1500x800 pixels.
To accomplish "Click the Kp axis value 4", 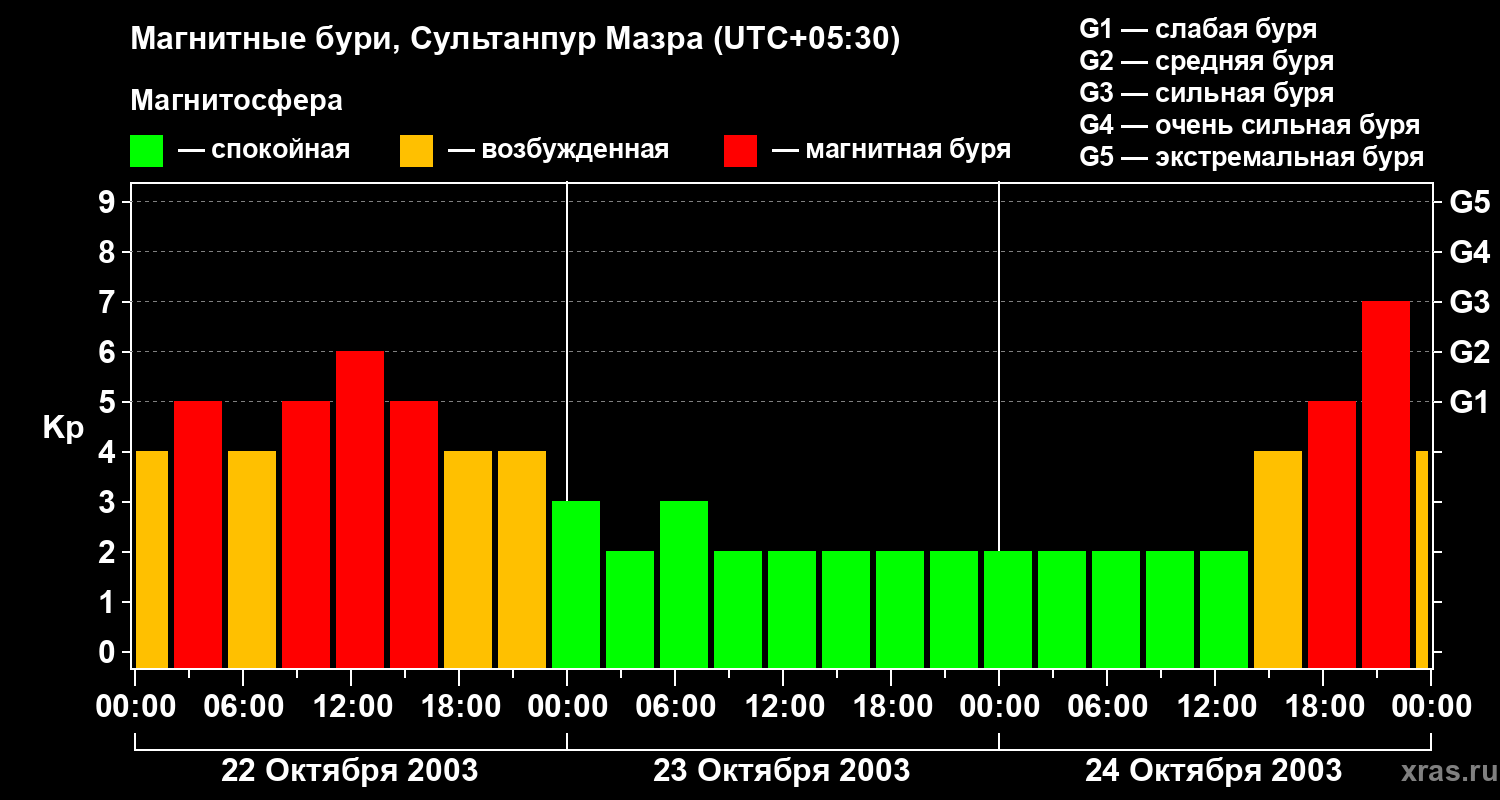I will [x=109, y=452].
